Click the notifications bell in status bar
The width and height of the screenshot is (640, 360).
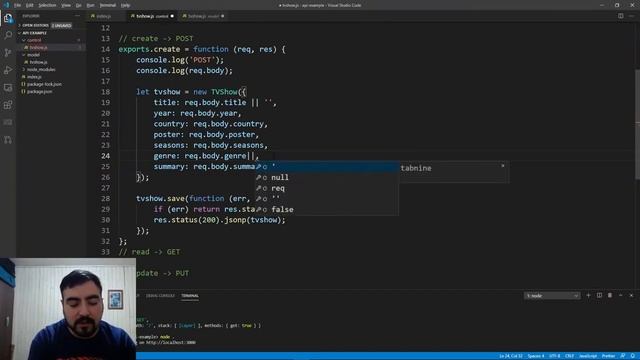(x=633, y=356)
